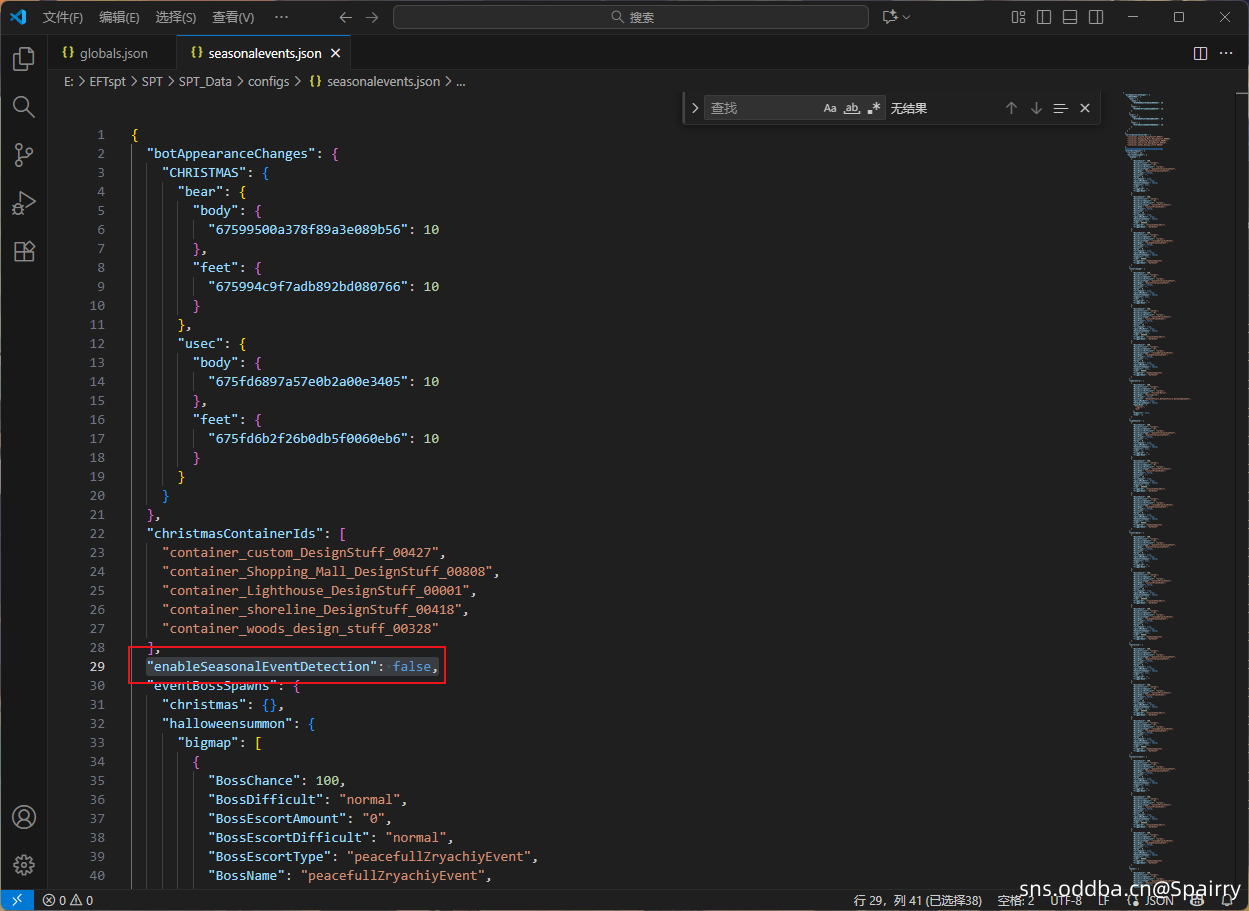
Task: Toggle match case in find widget
Action: (x=830, y=108)
